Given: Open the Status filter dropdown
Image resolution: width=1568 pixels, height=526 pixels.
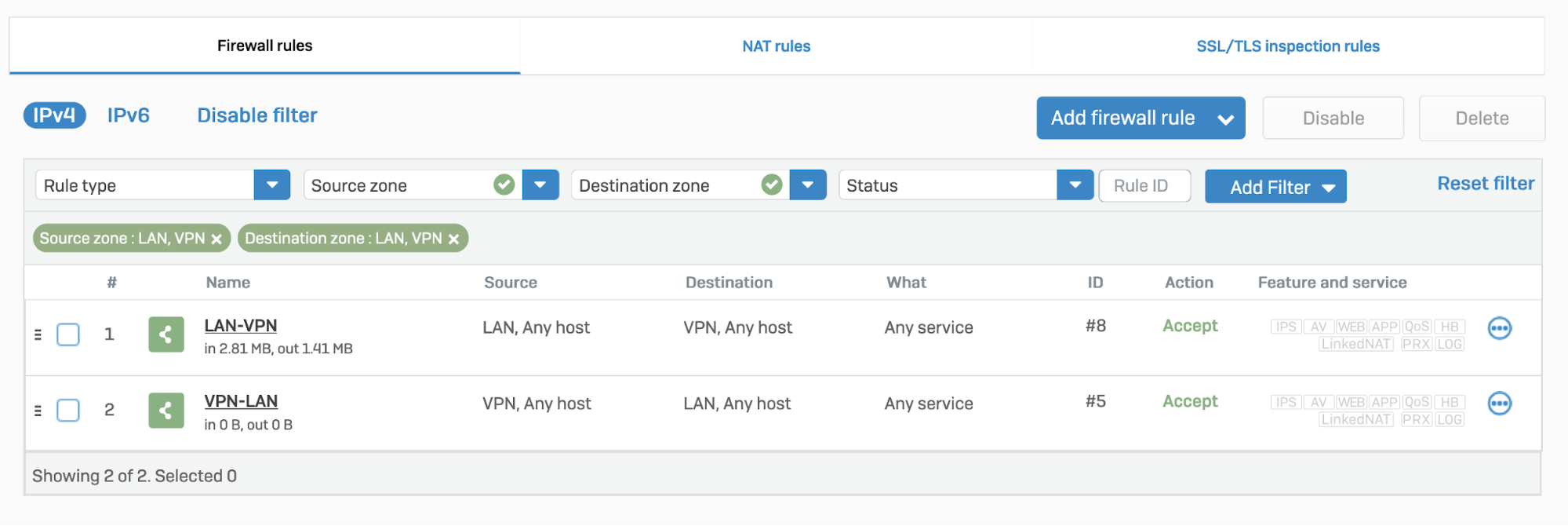Looking at the screenshot, I should tap(1075, 185).
